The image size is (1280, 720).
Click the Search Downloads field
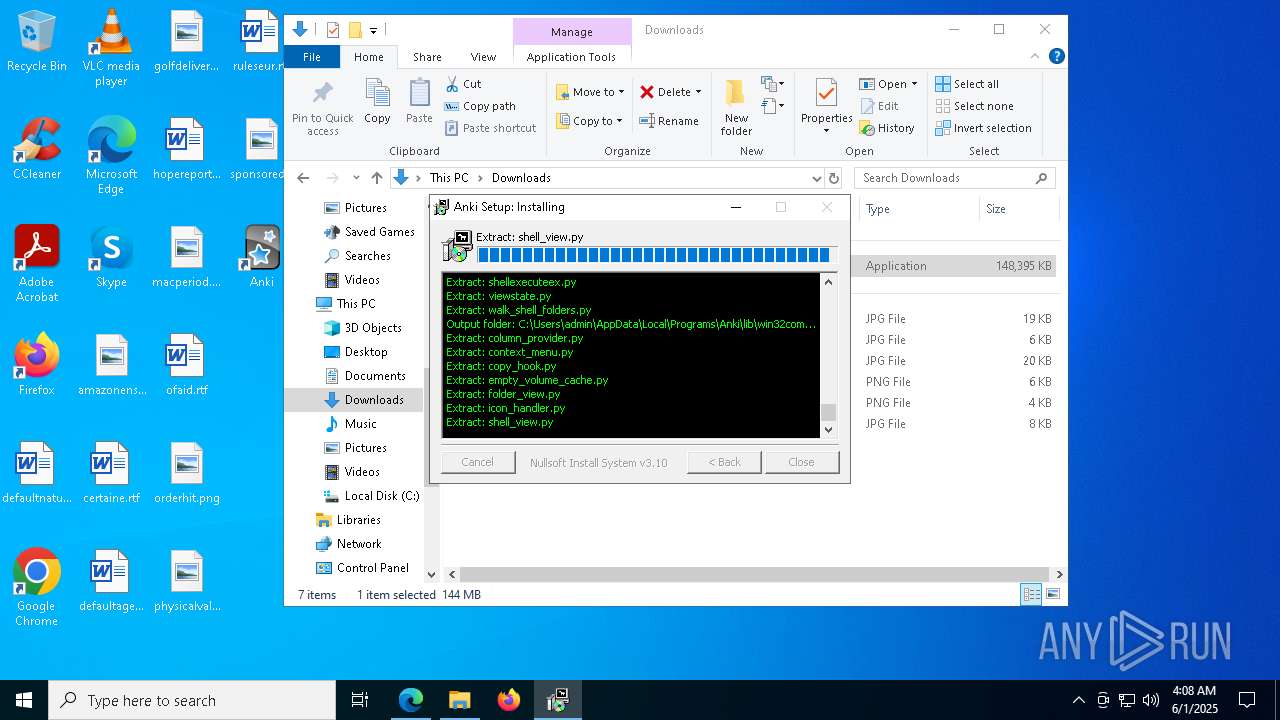955,178
